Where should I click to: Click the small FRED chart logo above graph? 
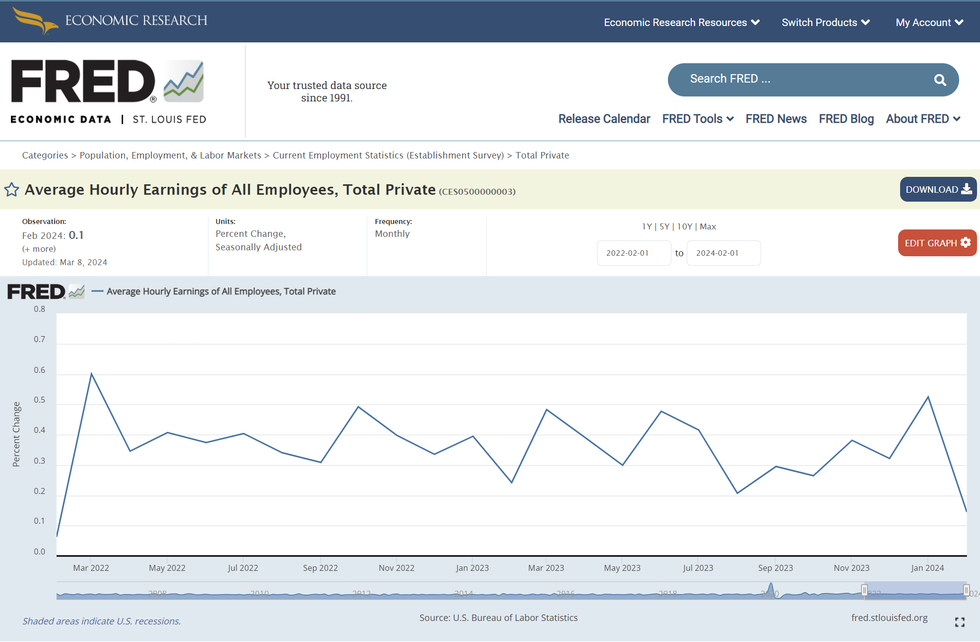[46, 292]
